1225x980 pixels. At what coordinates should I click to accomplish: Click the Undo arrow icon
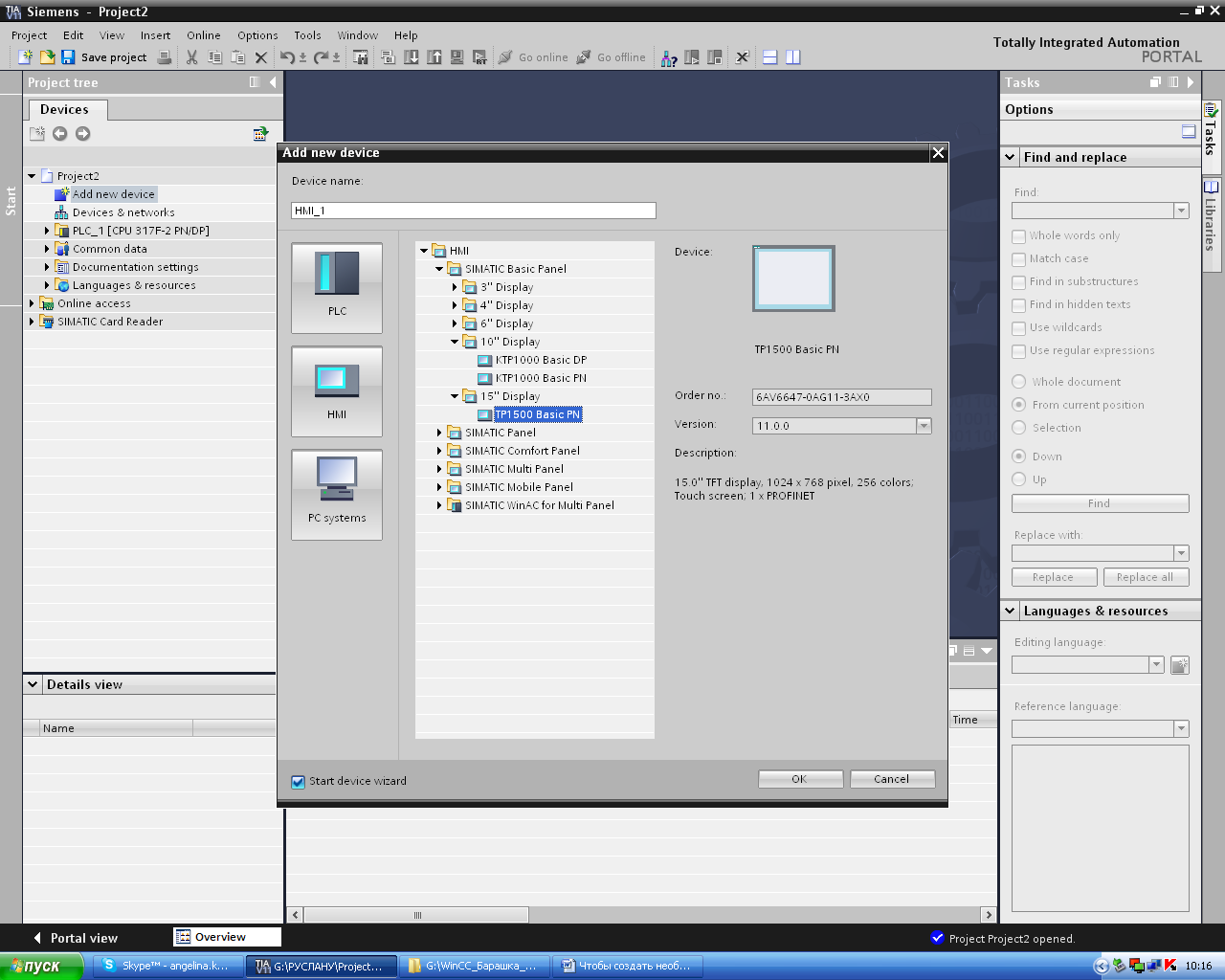(287, 57)
